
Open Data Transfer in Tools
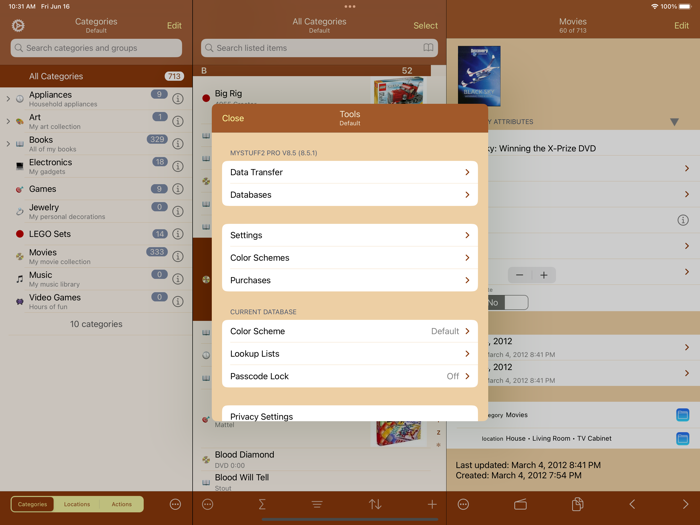coord(350,172)
